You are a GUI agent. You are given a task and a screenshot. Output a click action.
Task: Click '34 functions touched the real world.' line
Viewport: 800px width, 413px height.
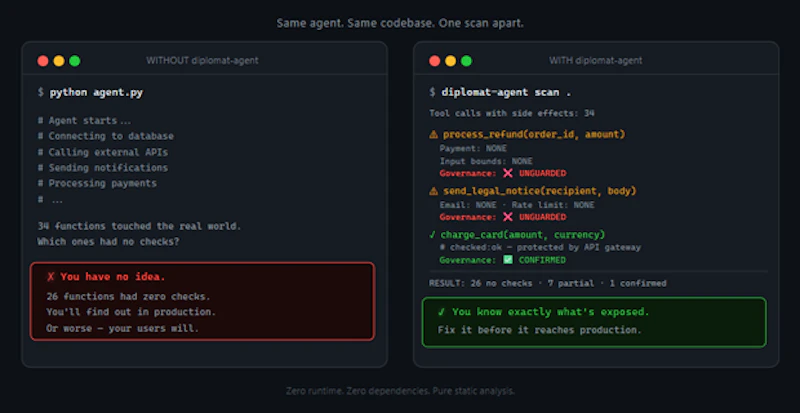pos(139,226)
